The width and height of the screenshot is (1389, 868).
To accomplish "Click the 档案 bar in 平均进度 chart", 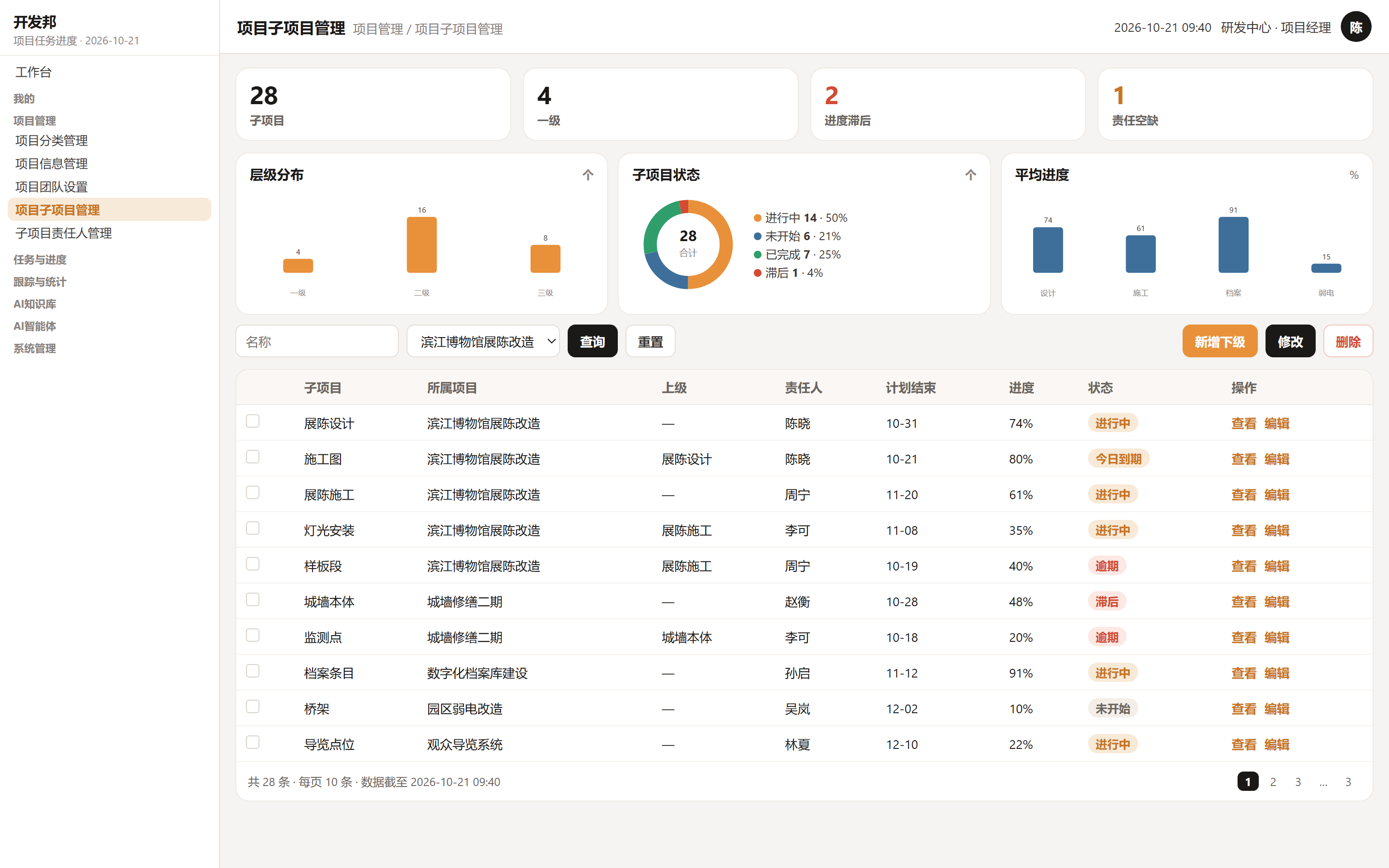I will (x=1233, y=244).
